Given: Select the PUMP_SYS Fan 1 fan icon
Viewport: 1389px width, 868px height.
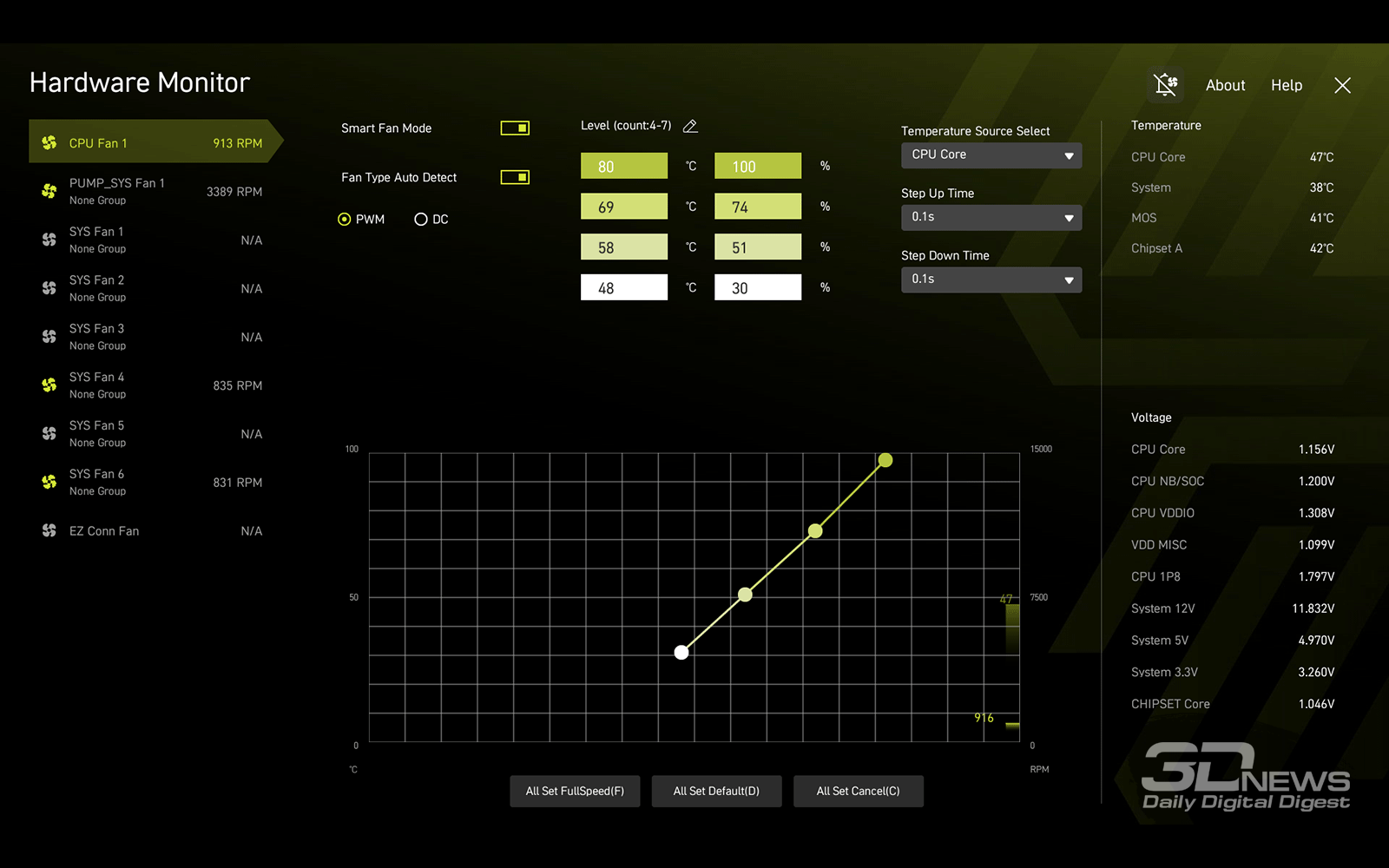Looking at the screenshot, I should [x=49, y=191].
